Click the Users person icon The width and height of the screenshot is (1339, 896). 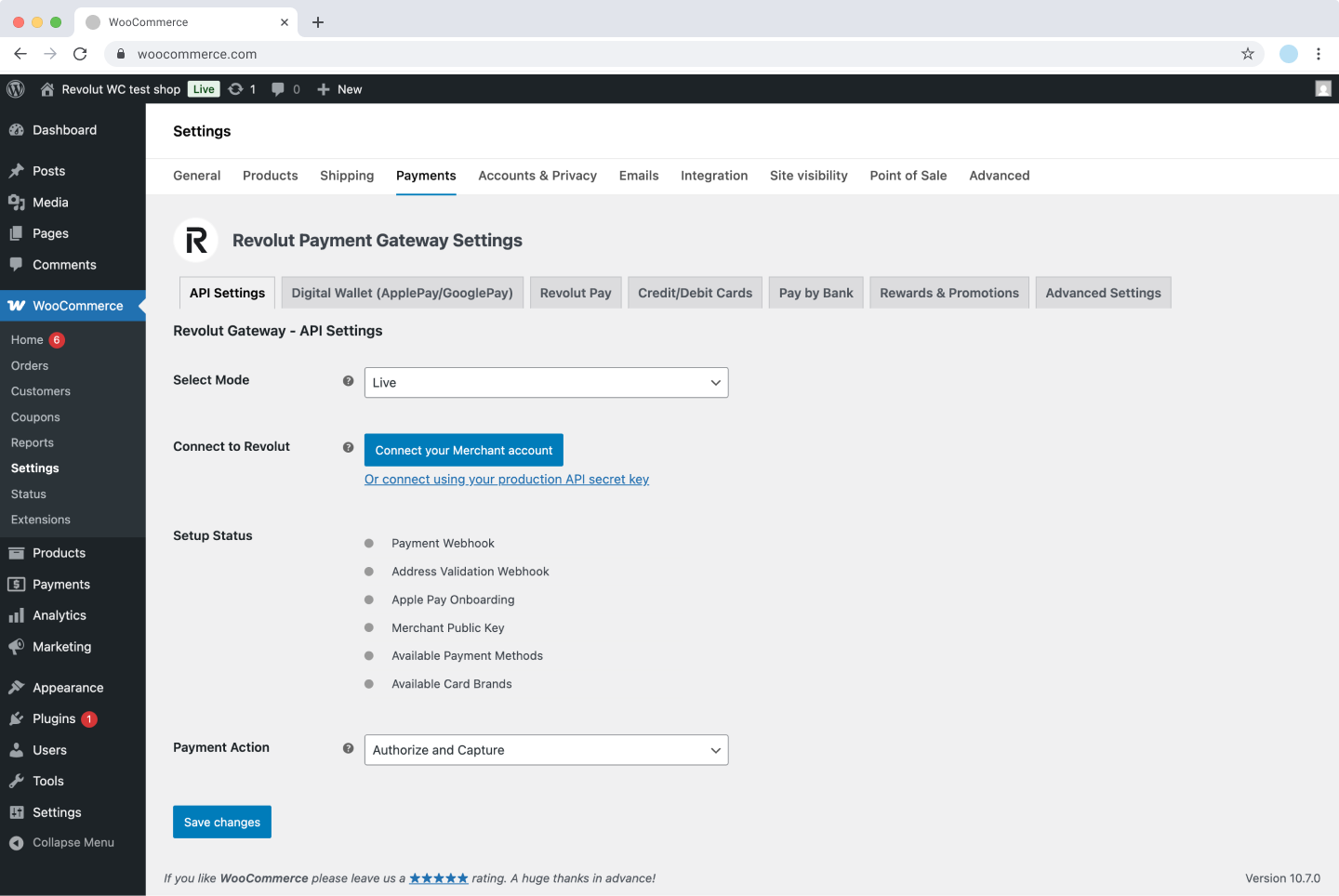tap(16, 750)
